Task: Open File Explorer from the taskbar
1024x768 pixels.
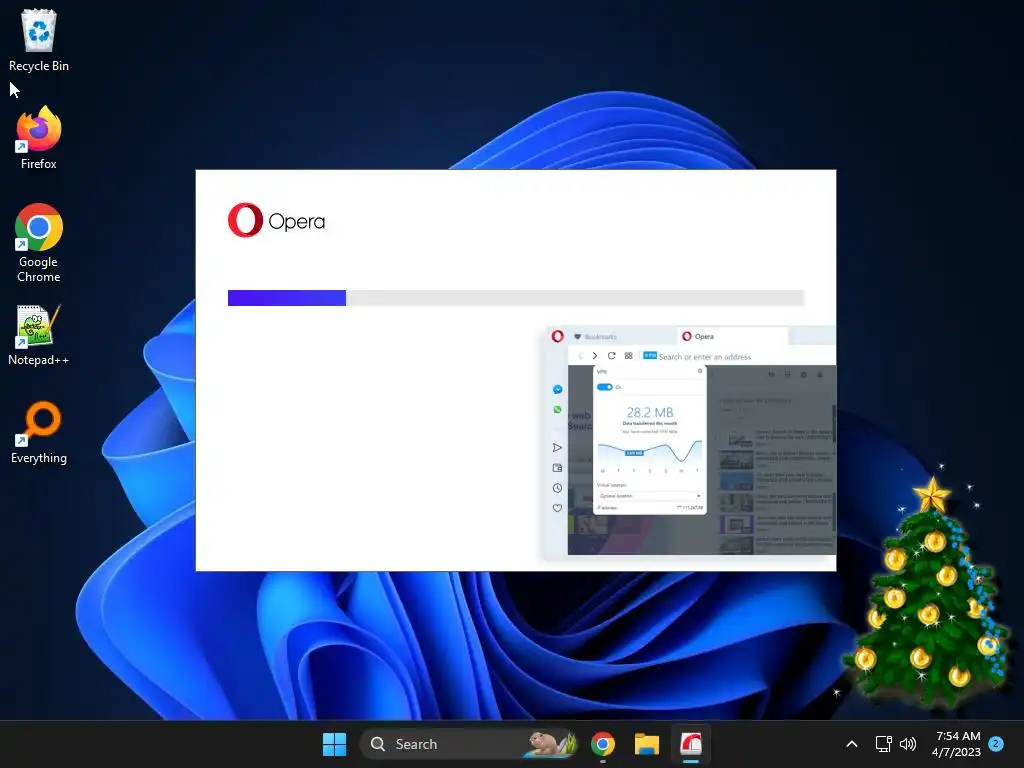Action: [647, 744]
